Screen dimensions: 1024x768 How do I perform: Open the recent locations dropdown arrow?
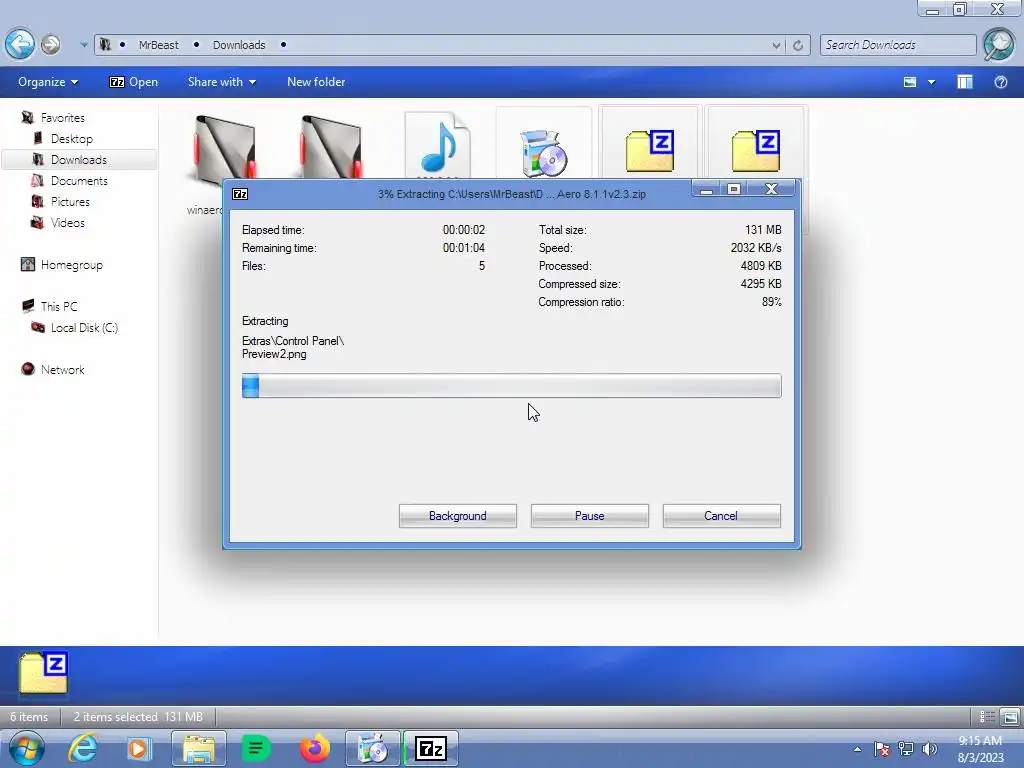[x=84, y=45]
